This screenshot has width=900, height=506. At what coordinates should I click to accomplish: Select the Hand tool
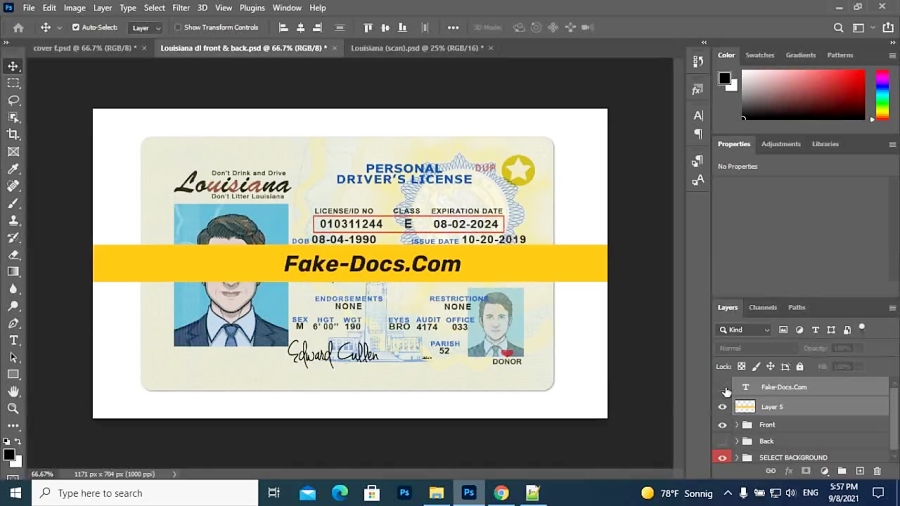pos(13,391)
